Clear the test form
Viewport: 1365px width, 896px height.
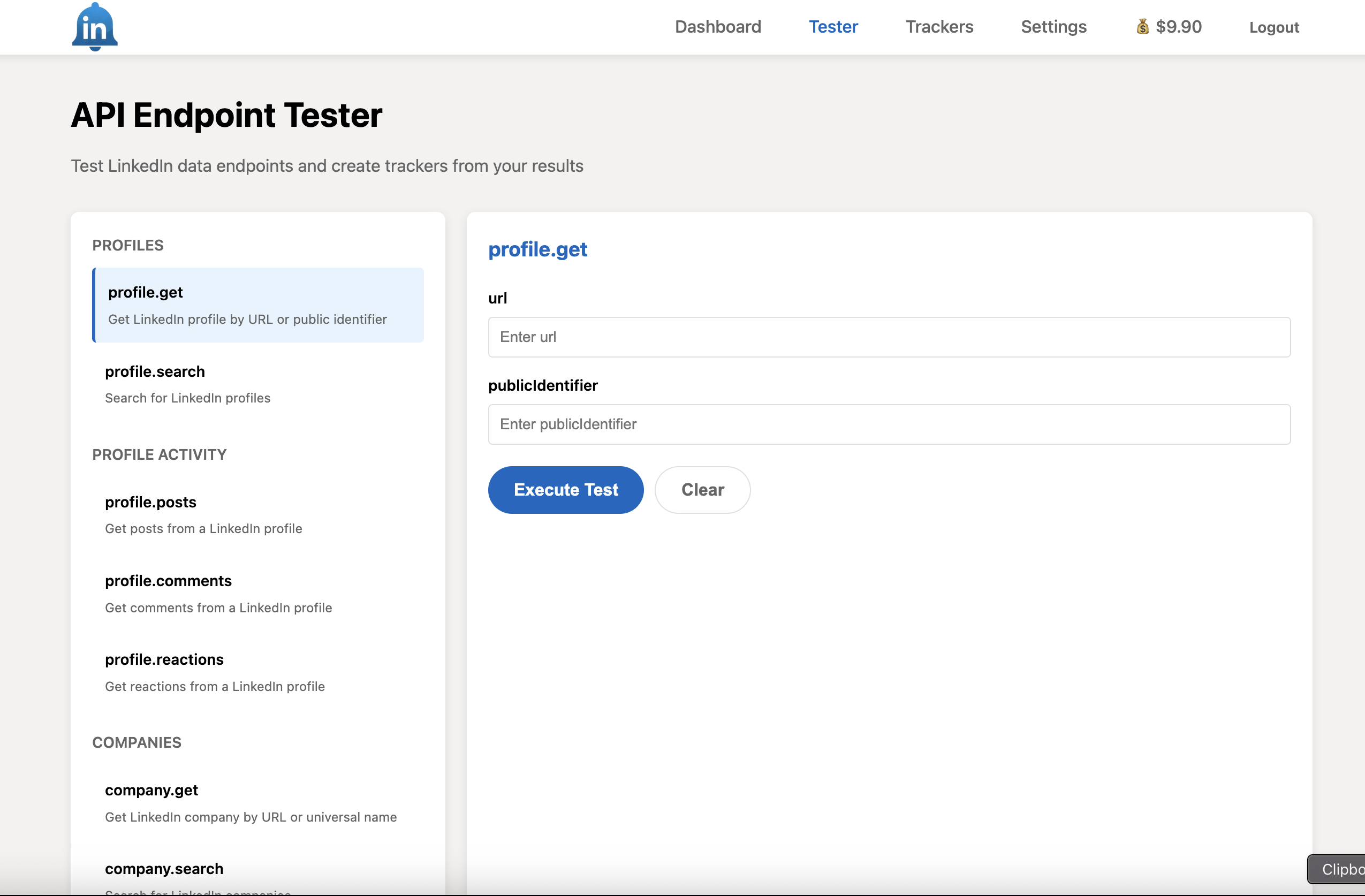point(702,490)
